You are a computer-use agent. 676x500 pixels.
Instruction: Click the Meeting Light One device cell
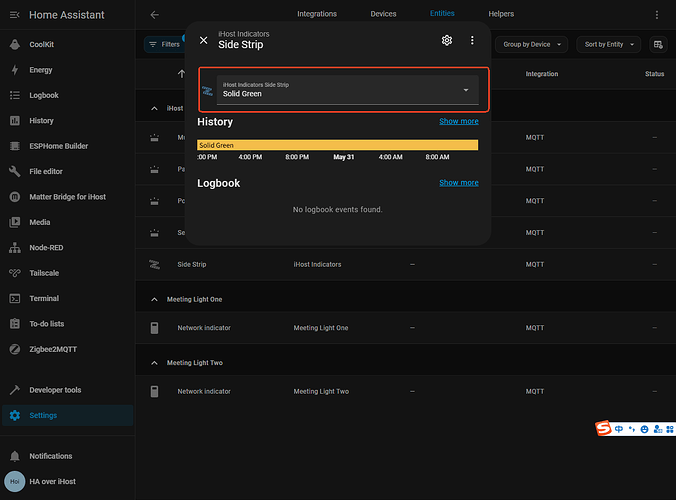tap(321, 328)
